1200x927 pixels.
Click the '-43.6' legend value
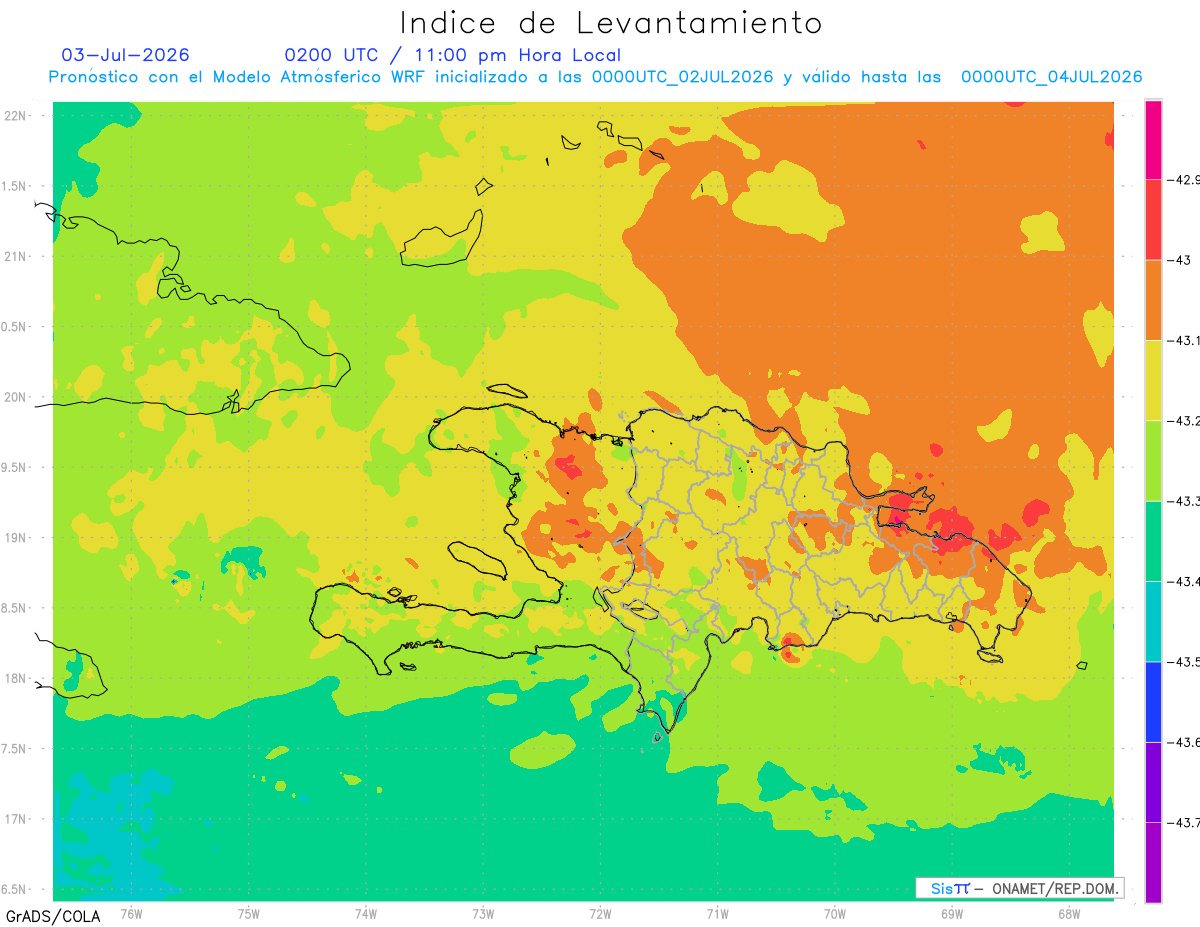pos(1183,742)
